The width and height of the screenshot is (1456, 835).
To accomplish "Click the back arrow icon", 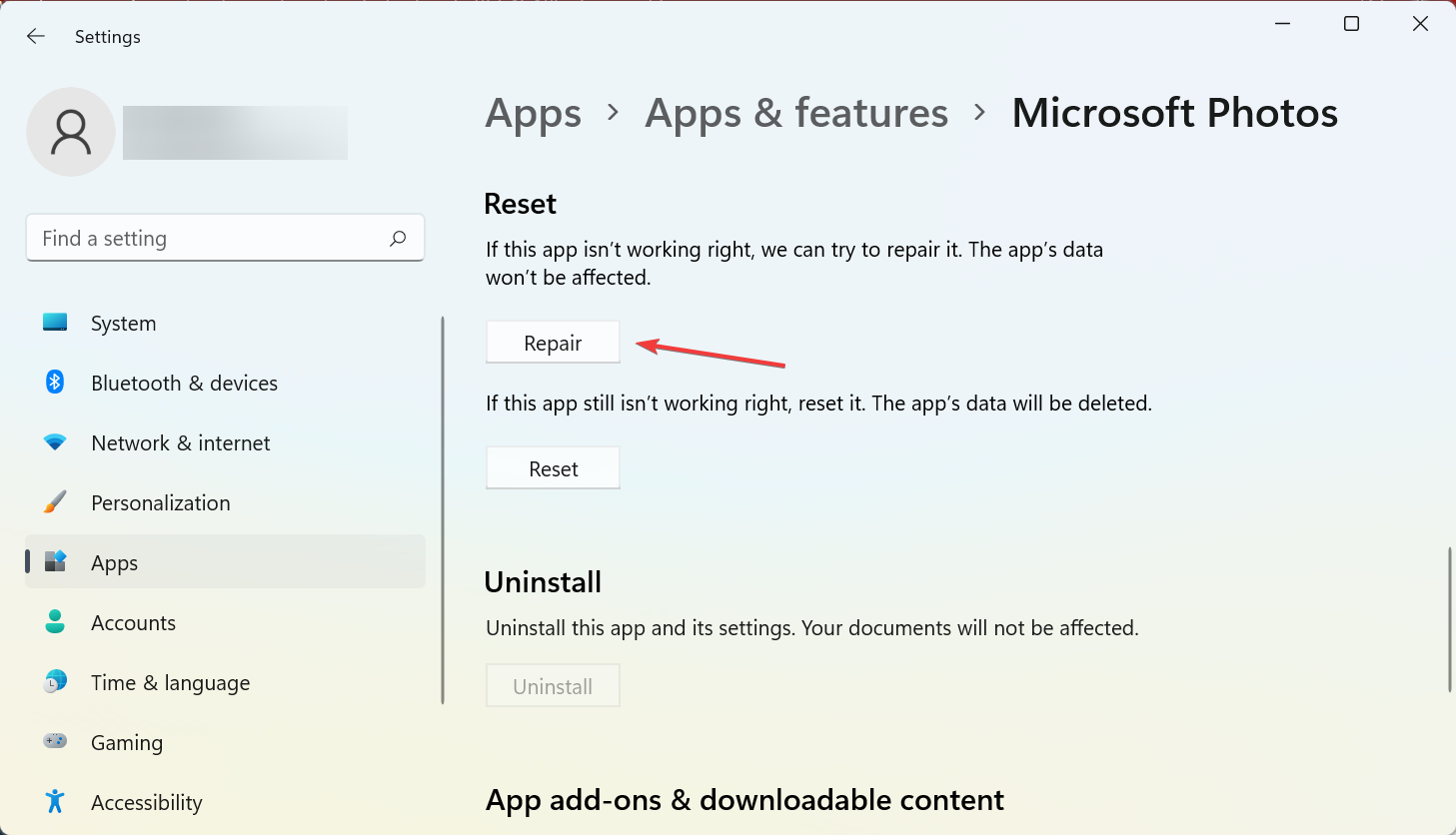I will (36, 37).
